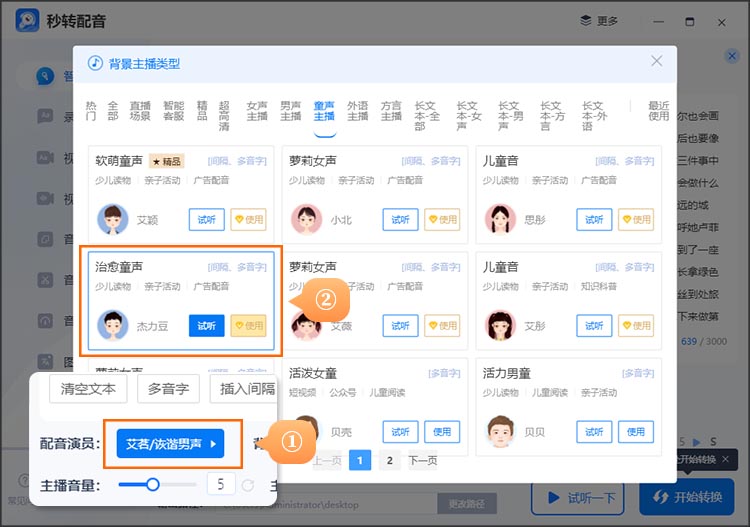Preview 贝贝 活力男童 with 试听
750x527 pixels.
(x=594, y=432)
